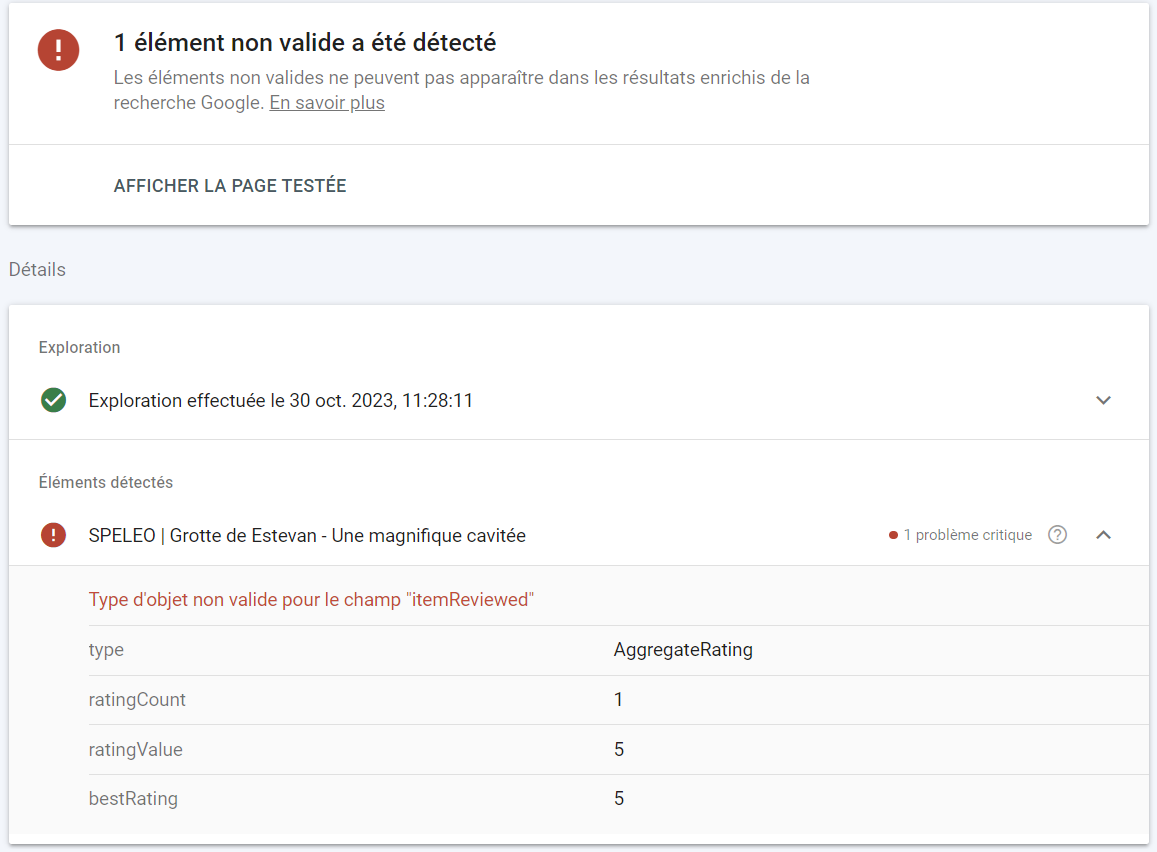Click the small red dot before "1 problème critique"
This screenshot has width=1157, height=852.
point(893,536)
